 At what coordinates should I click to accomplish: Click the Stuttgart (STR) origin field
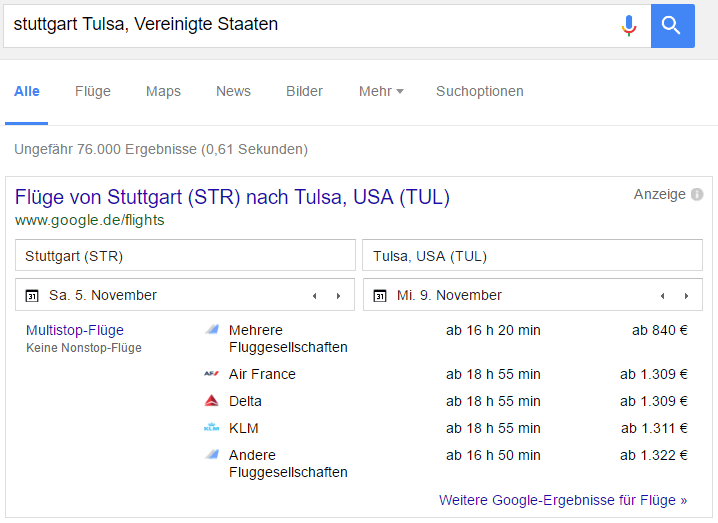coord(185,256)
